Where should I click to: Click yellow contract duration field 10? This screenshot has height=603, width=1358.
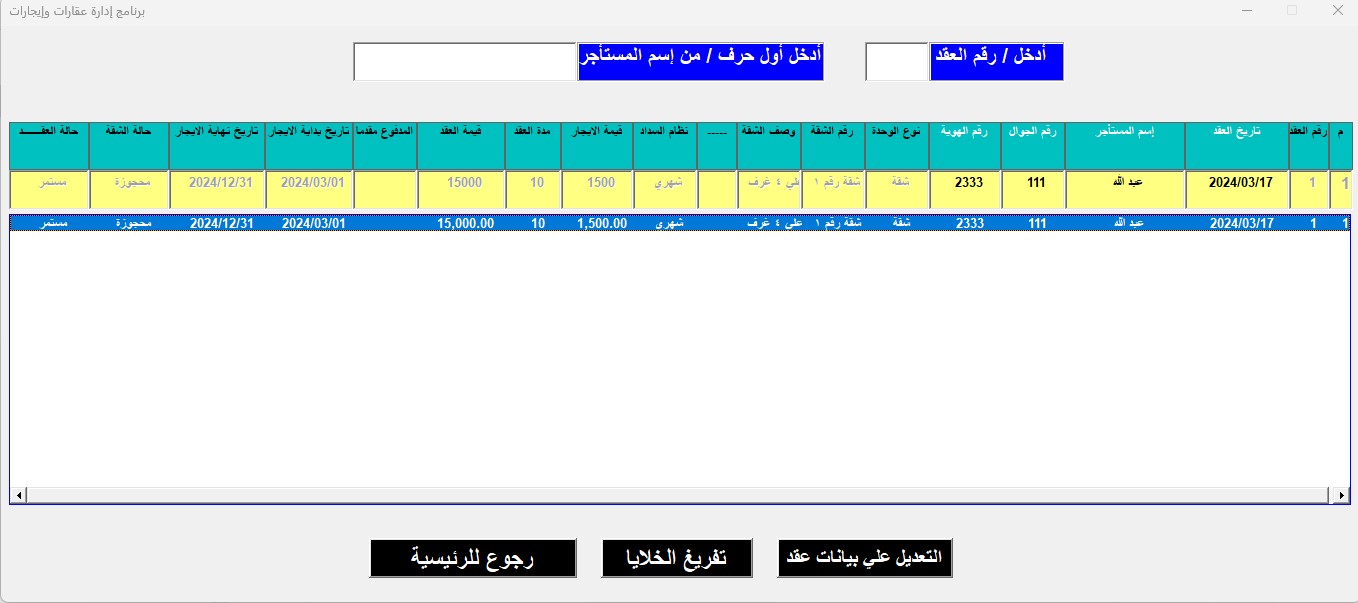pyautogui.click(x=533, y=189)
